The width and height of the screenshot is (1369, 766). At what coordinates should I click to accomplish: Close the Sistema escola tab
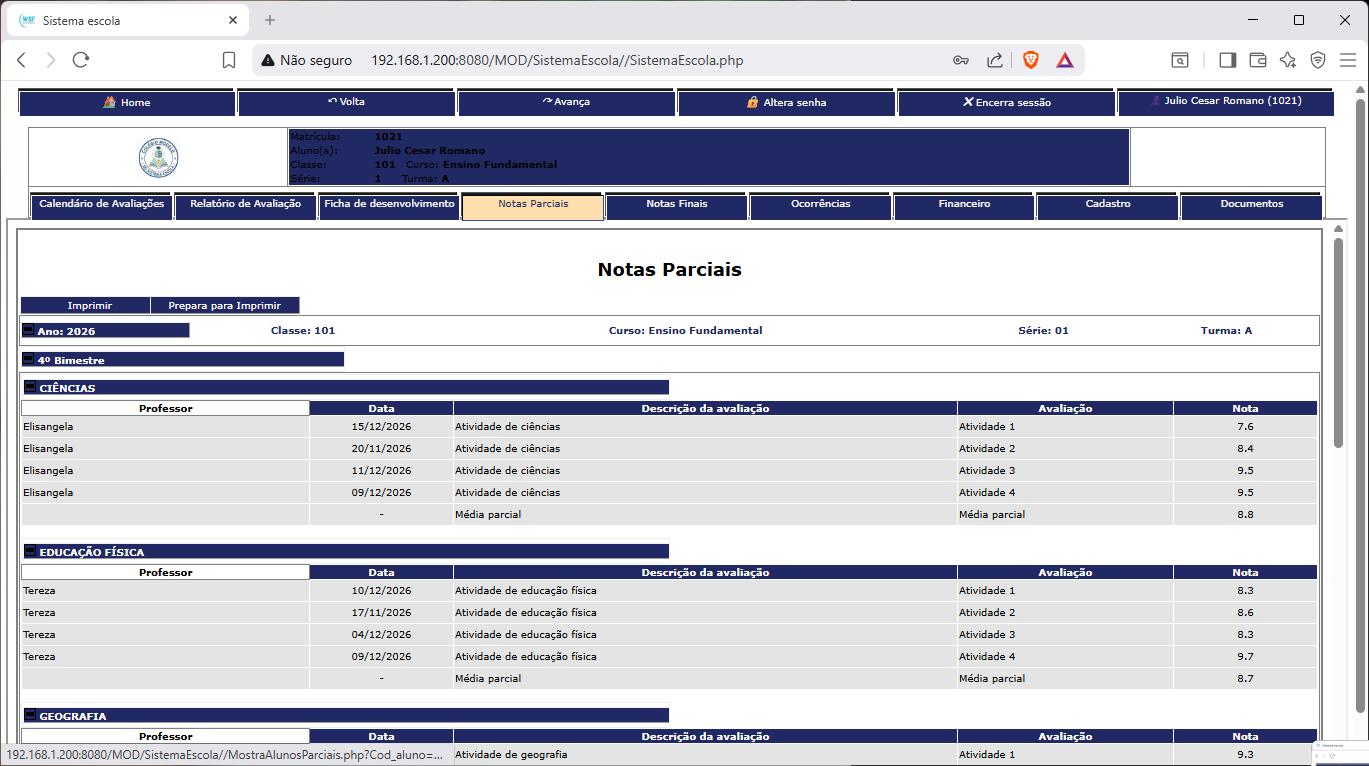point(233,20)
